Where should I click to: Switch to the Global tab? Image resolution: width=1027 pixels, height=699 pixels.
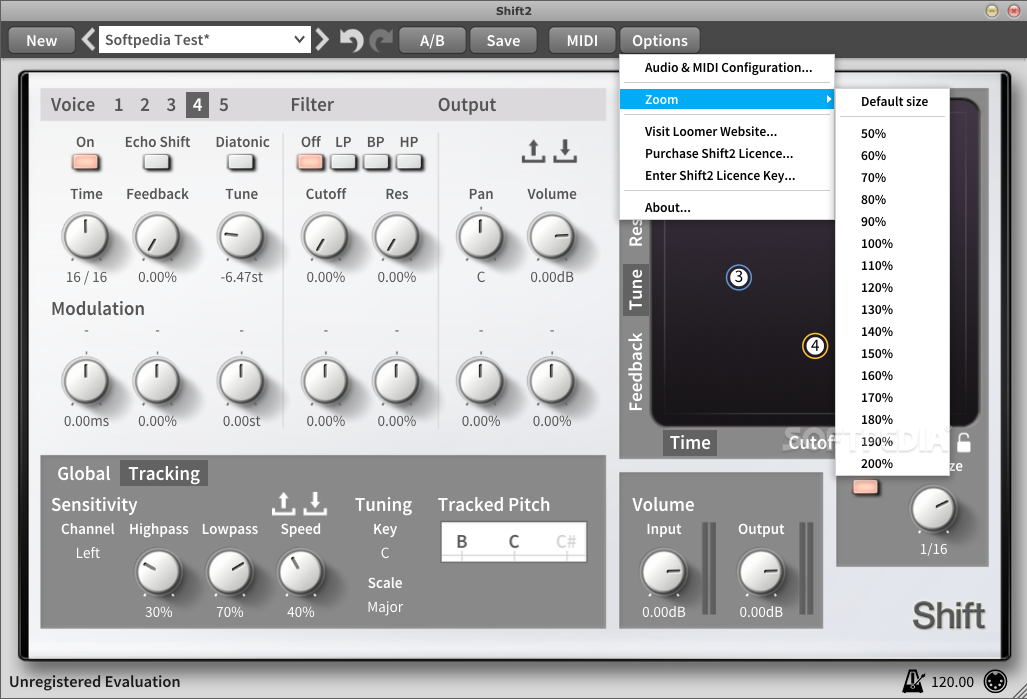point(83,473)
